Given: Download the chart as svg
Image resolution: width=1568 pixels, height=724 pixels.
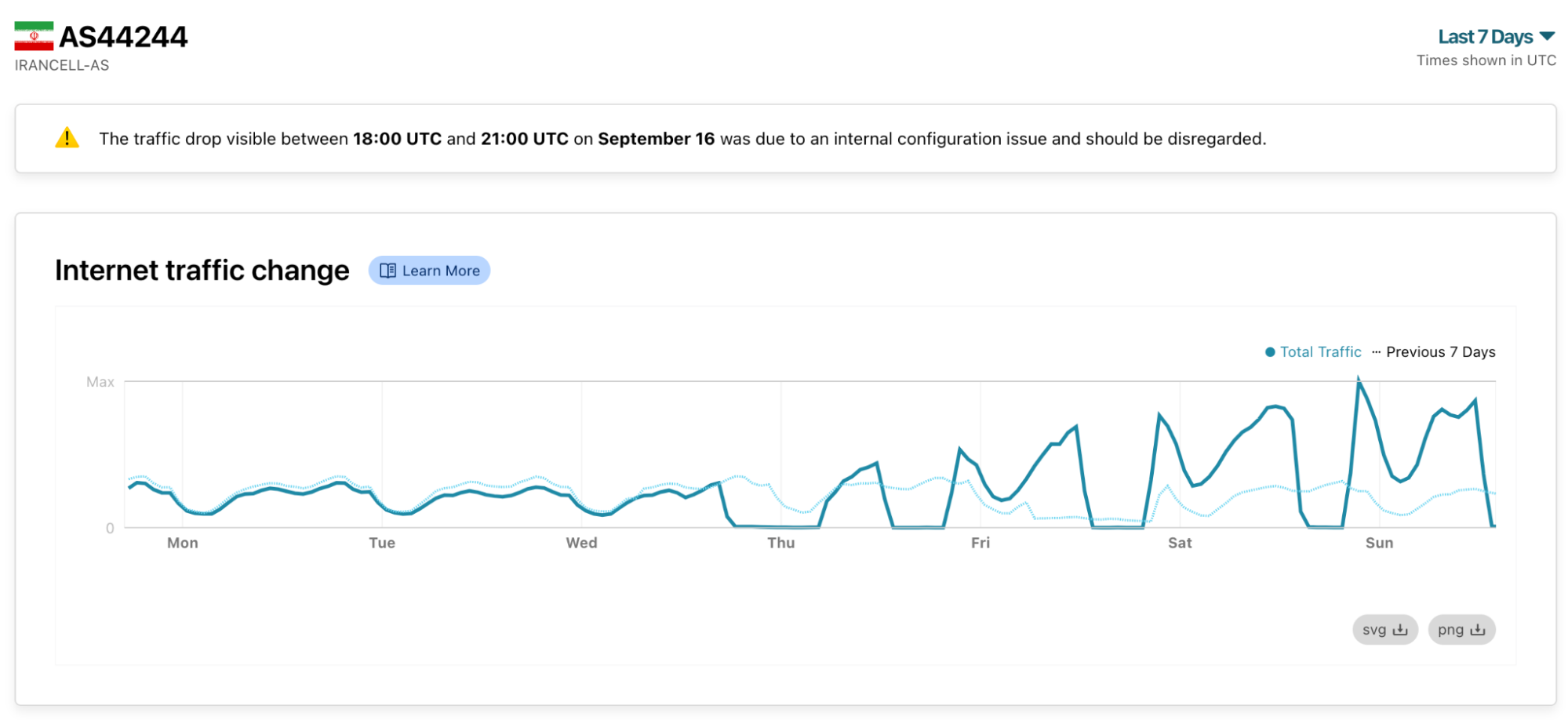Looking at the screenshot, I should point(1384,630).
